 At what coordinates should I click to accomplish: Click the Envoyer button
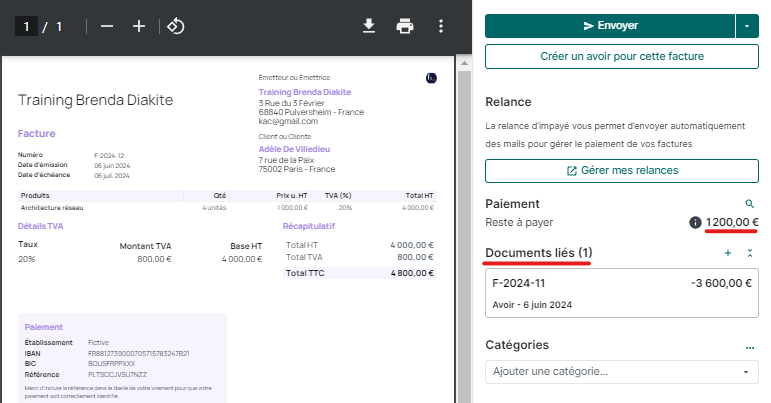pos(609,25)
